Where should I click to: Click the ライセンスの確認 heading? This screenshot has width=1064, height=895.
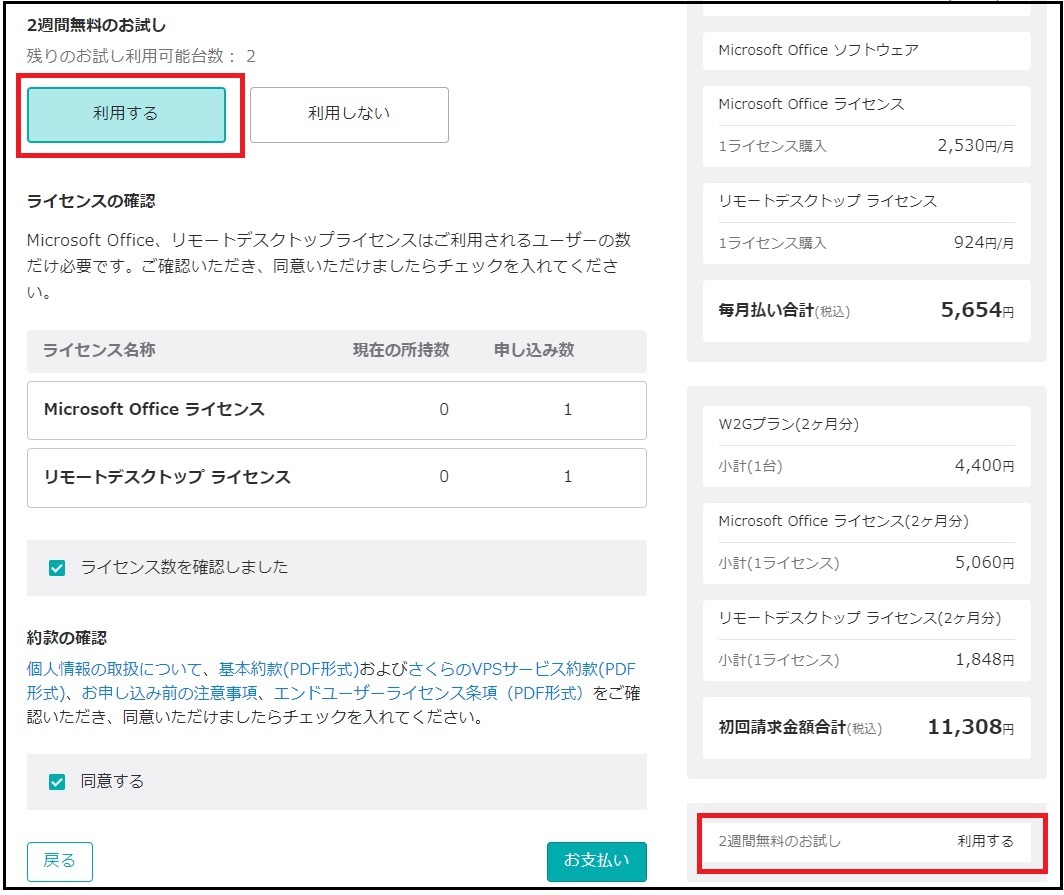91,201
